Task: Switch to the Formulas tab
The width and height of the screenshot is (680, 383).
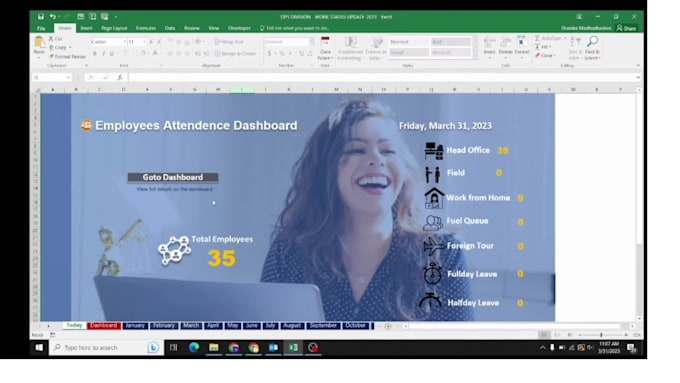Action: [x=146, y=28]
